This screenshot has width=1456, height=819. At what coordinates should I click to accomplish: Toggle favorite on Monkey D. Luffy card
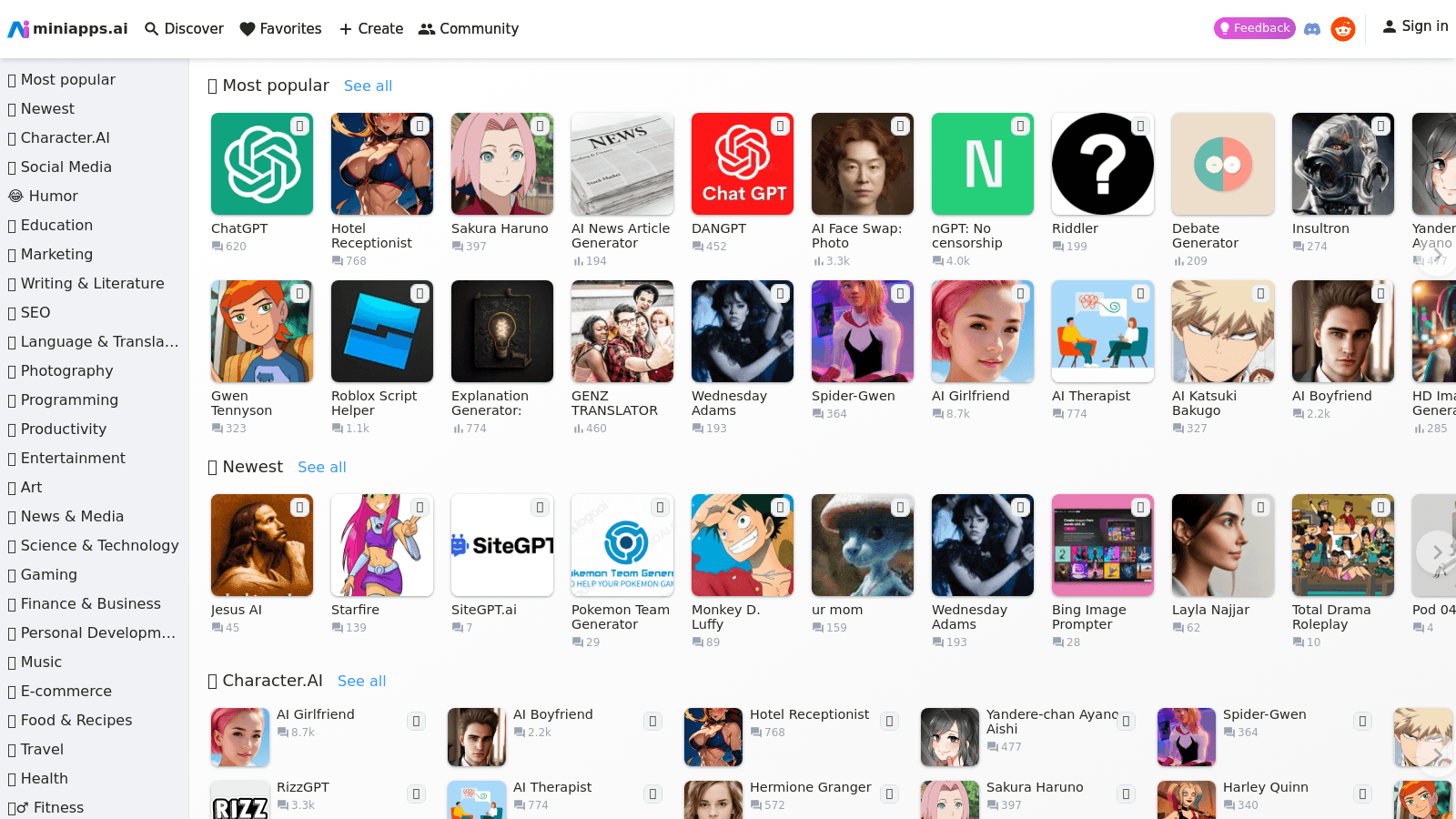click(780, 508)
